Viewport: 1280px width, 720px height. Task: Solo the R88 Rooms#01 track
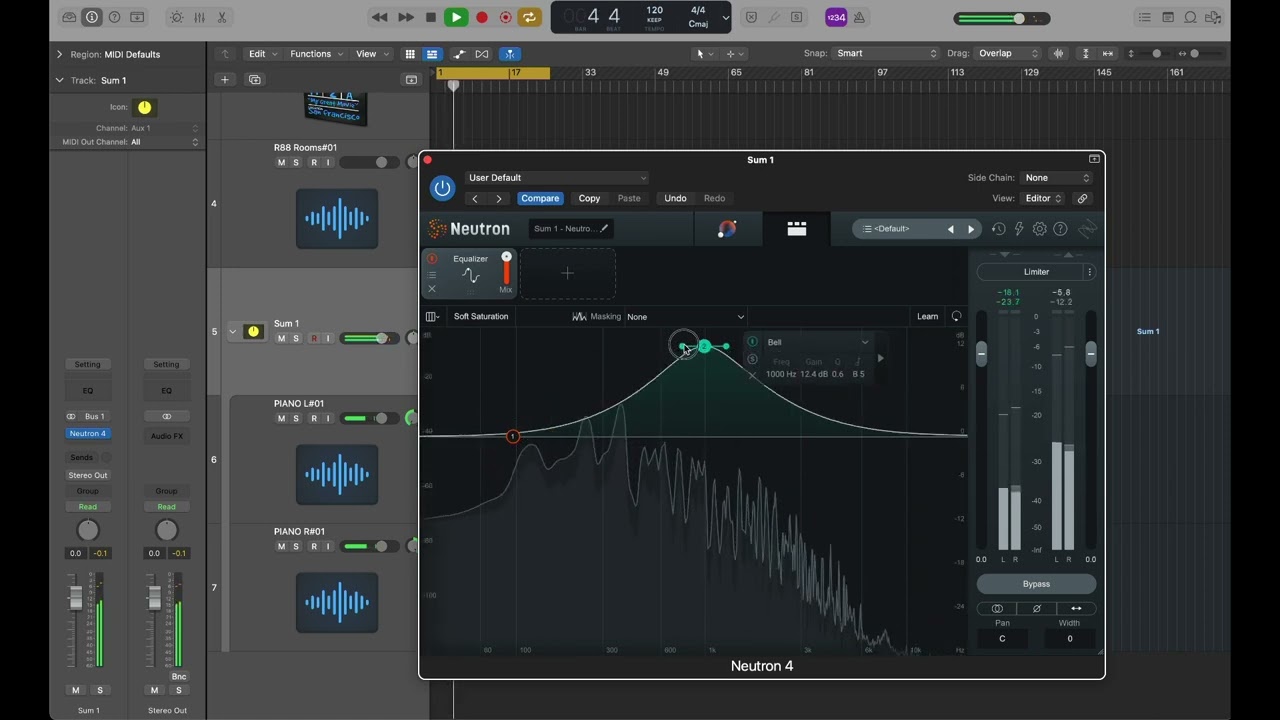[x=296, y=162]
